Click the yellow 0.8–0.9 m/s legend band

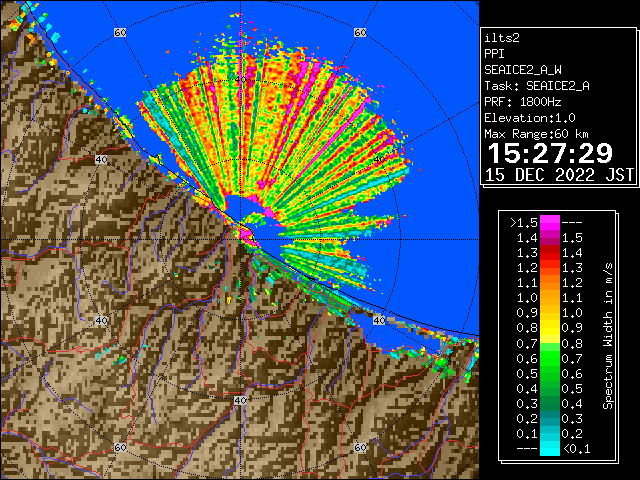(550, 328)
